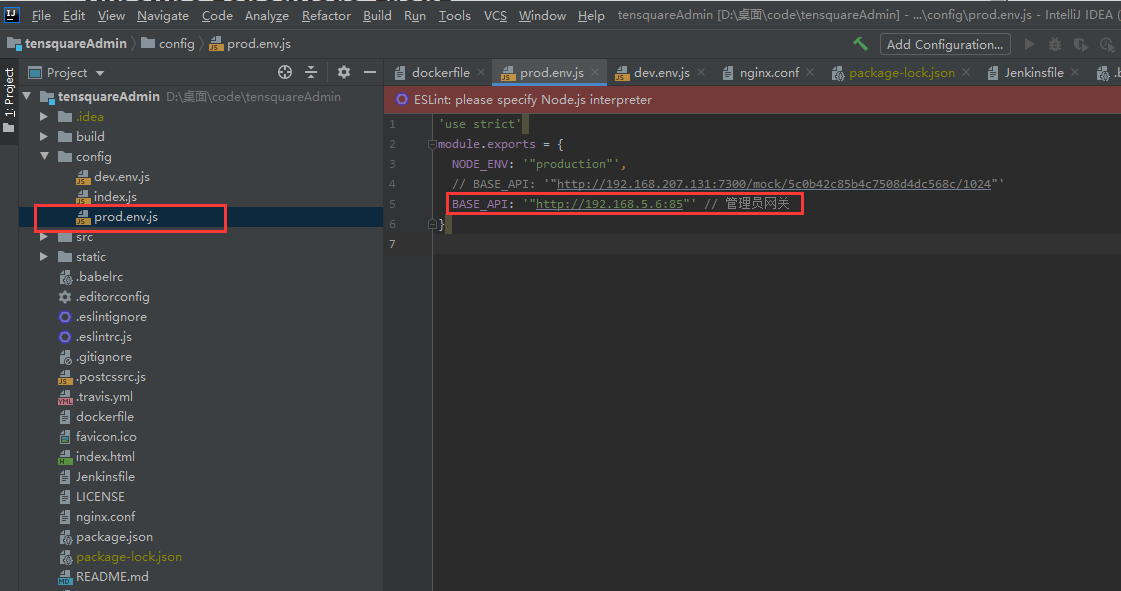Close the nginx.conf editor tab
The image size is (1121, 591).
810,72
